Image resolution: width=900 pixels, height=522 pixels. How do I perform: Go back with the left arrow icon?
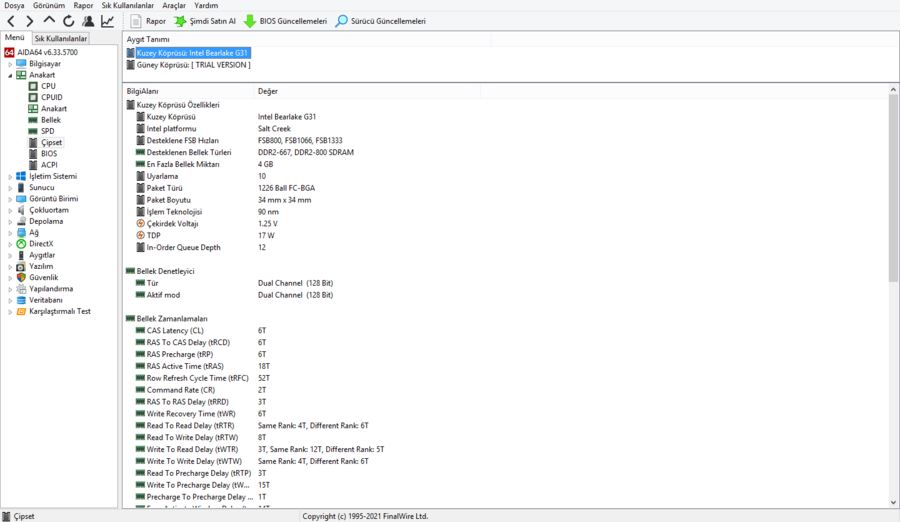(x=11, y=21)
